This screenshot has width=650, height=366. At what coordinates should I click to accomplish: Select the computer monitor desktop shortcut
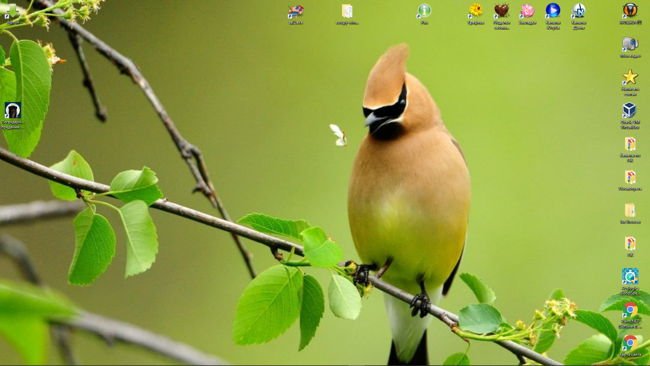[630, 44]
